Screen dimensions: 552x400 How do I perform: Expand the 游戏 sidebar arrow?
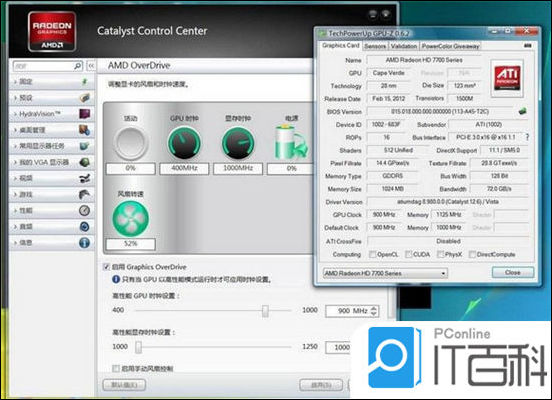15,194
